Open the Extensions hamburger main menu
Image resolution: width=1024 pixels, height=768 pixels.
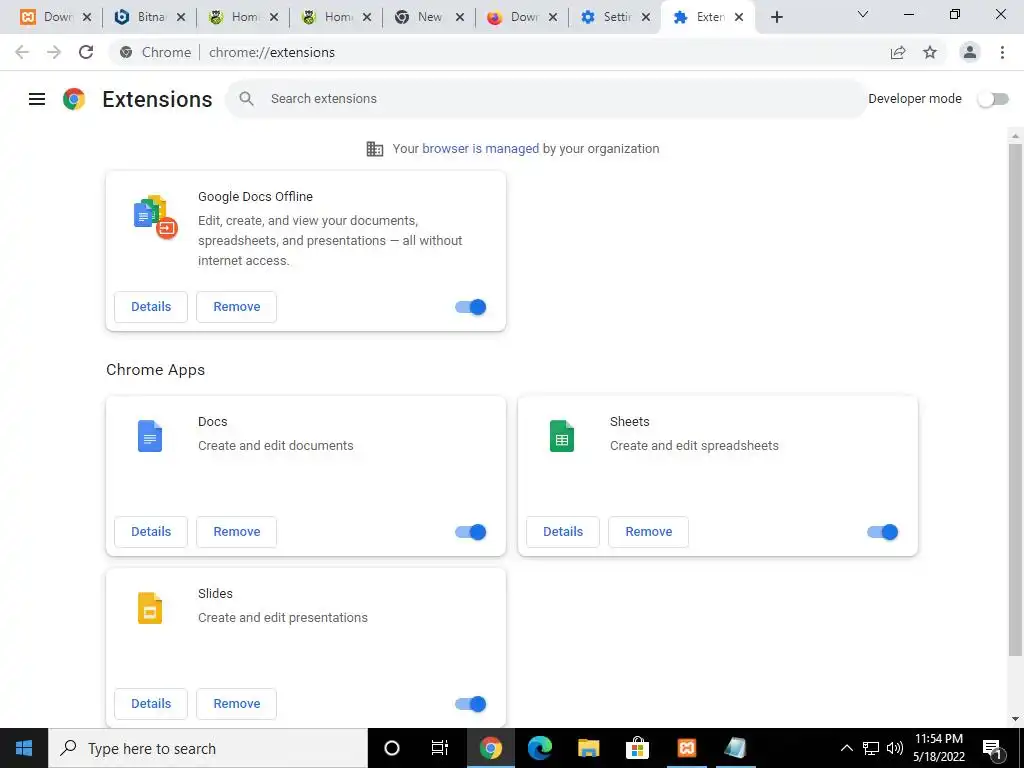click(37, 99)
